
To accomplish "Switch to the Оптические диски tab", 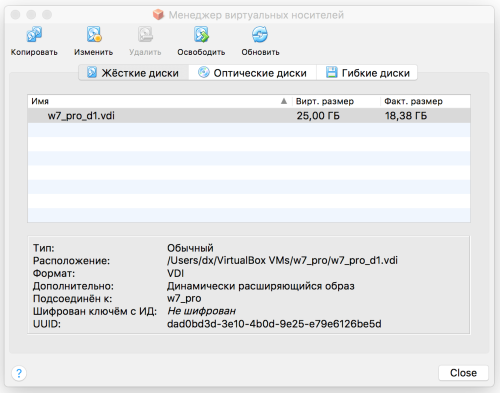I will point(252,73).
